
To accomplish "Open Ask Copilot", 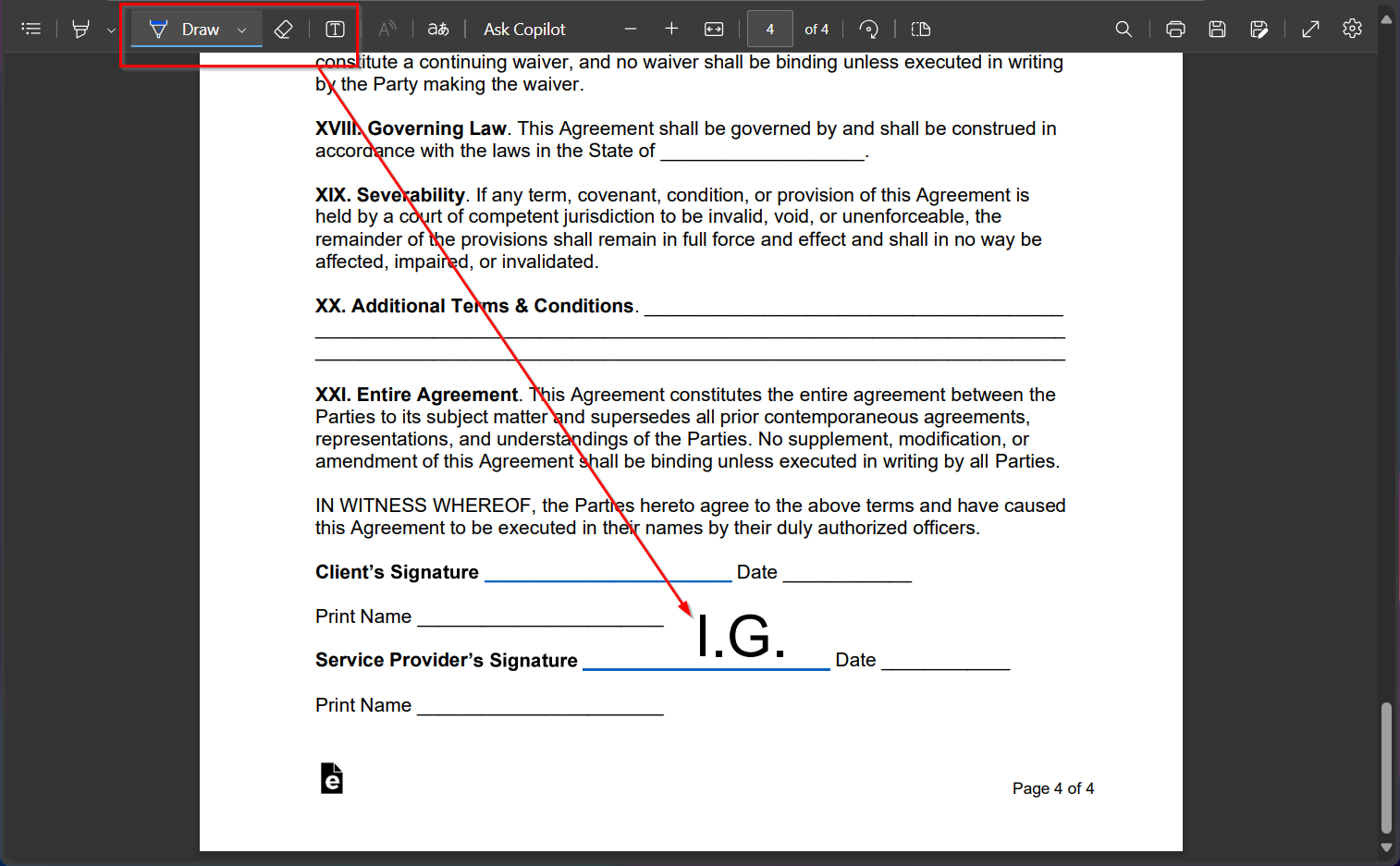I will point(523,29).
